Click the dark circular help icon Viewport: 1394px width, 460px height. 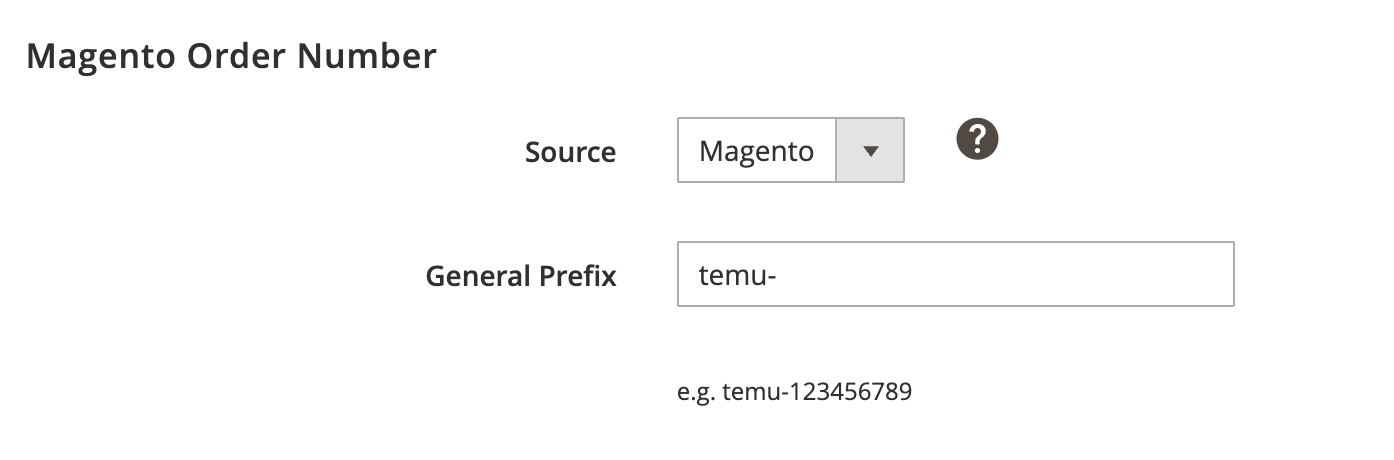point(977,139)
